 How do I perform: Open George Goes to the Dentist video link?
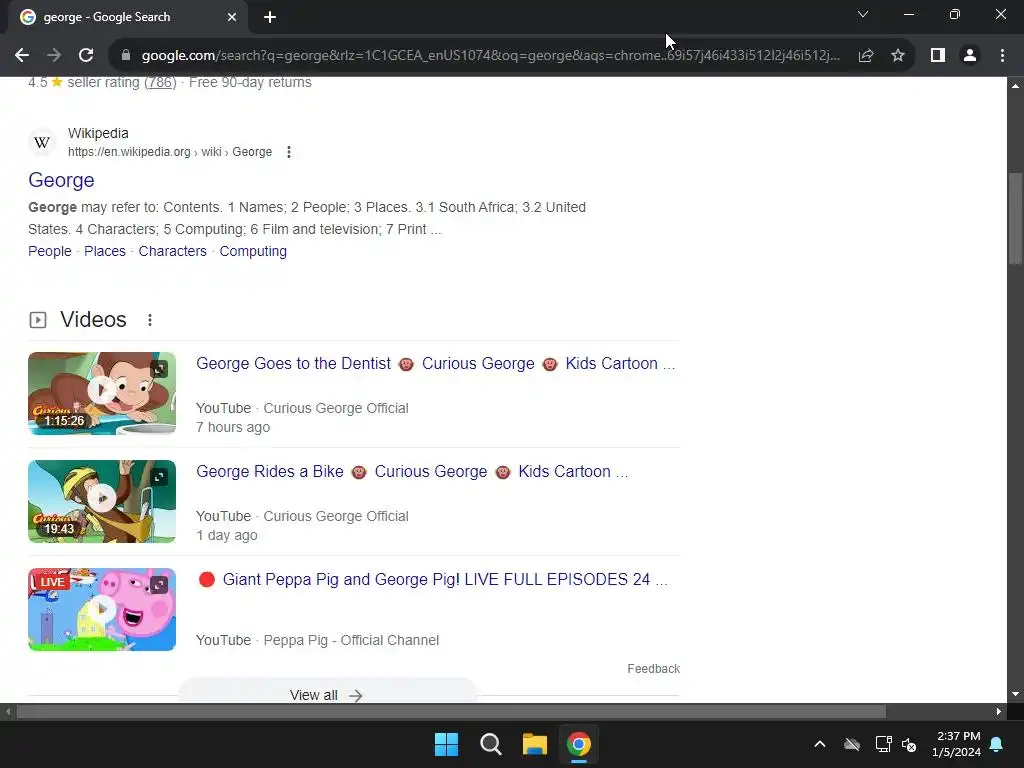(x=436, y=364)
